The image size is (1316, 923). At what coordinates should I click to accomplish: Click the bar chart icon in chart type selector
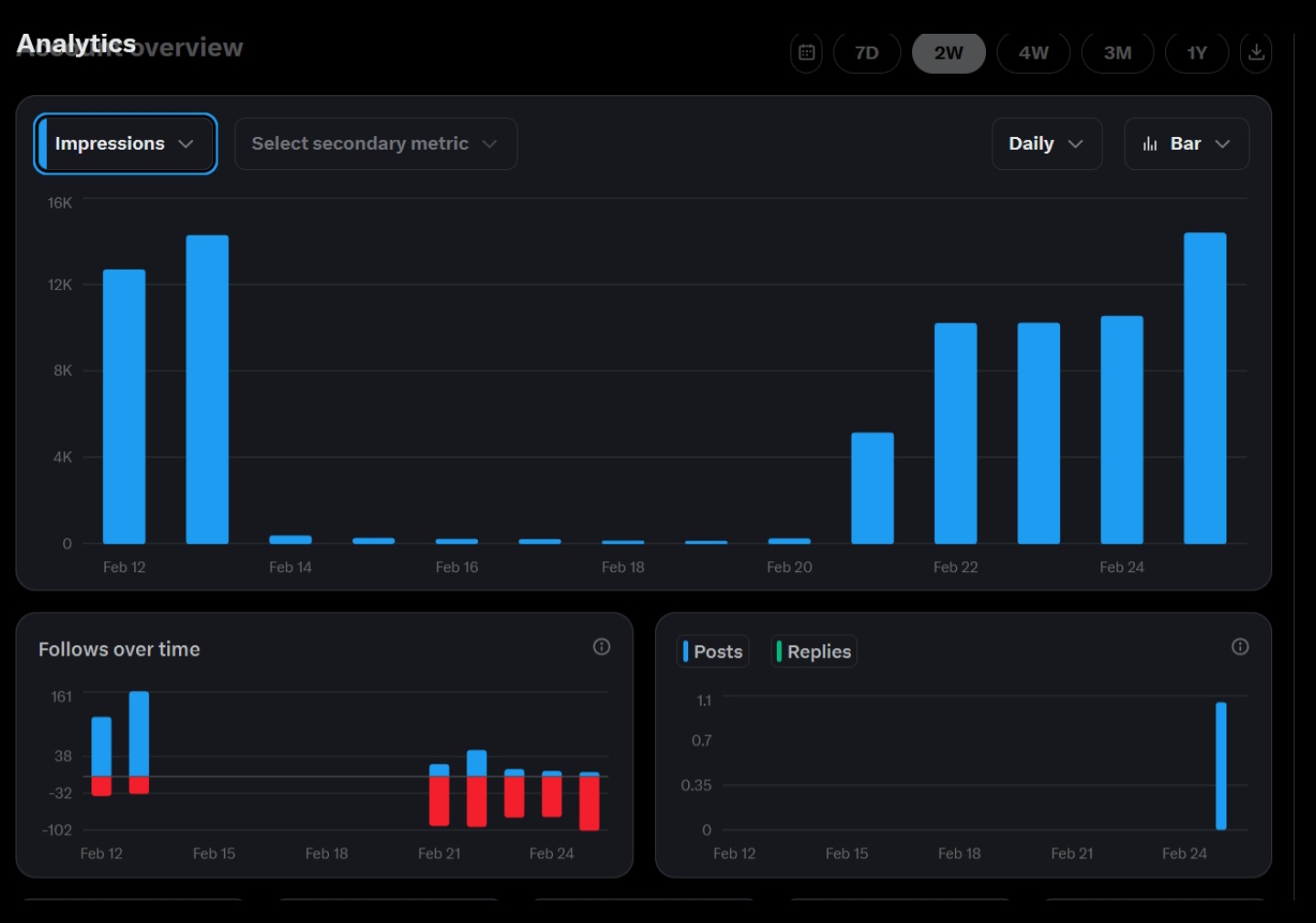[x=1150, y=144]
